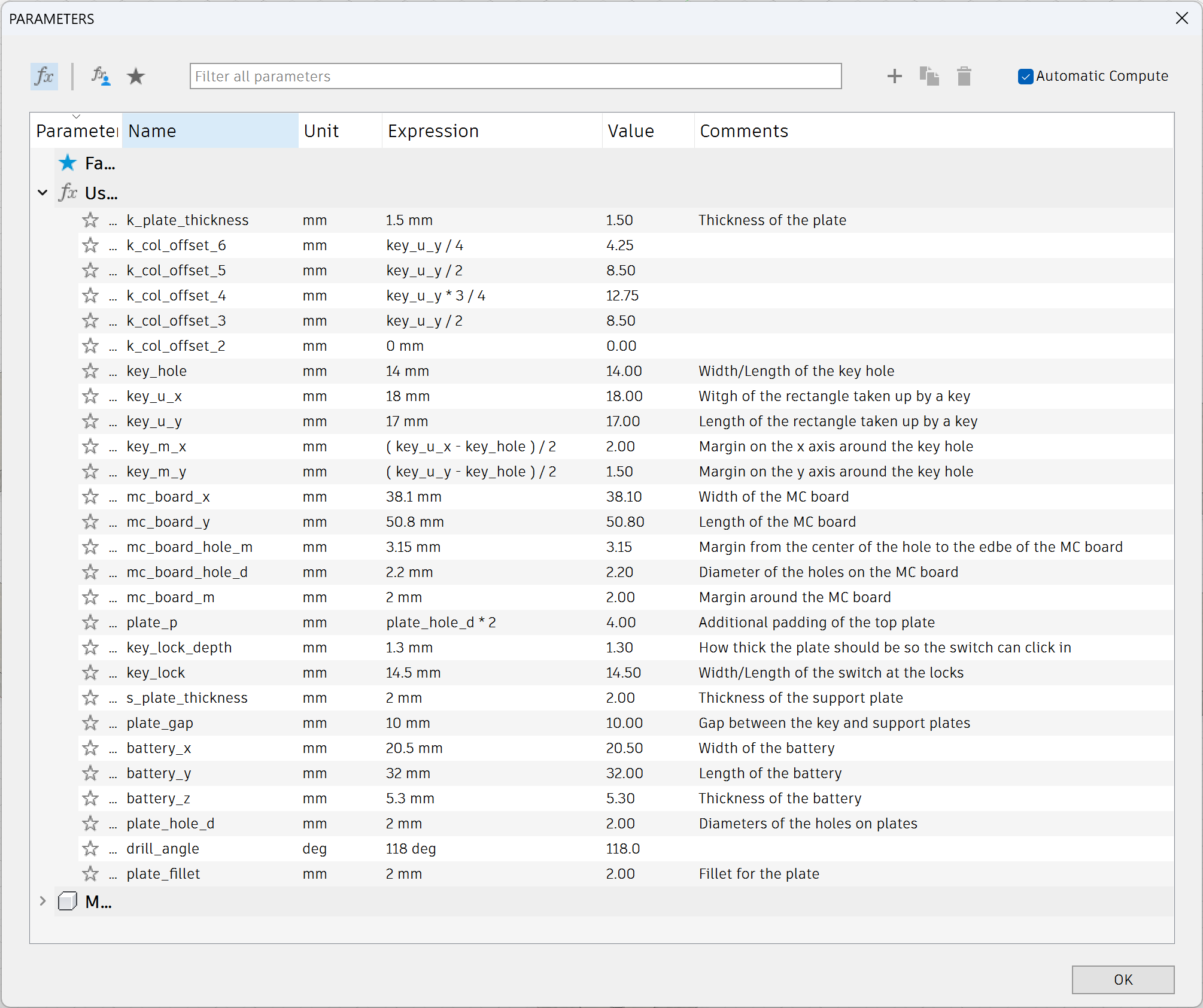The height and width of the screenshot is (1008, 1203).
Task: Collapse the User Parameters group chevron
Action: tap(42, 193)
